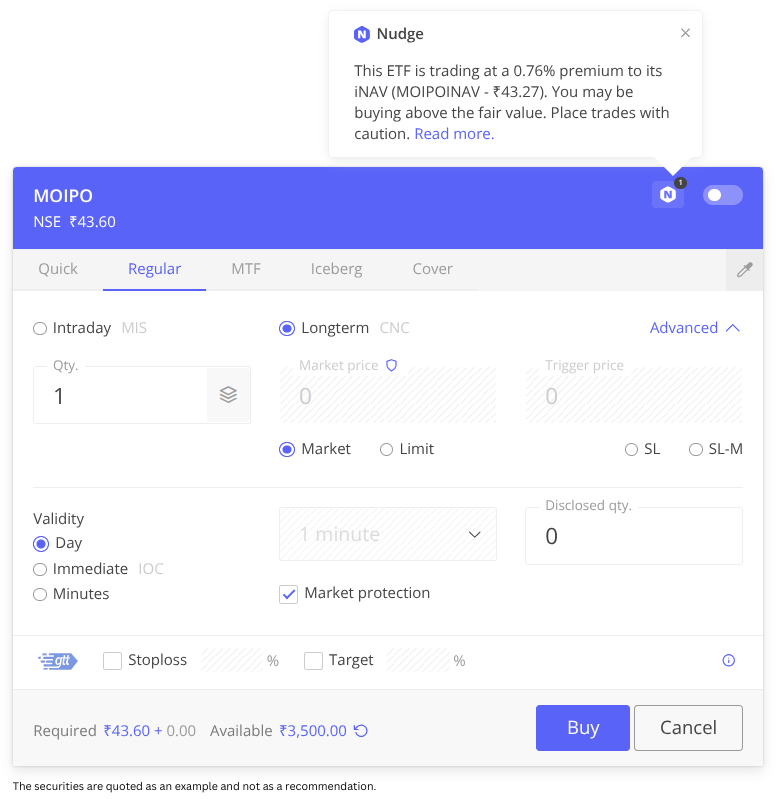This screenshot has height=799, width=777.
Task: Click the quantity lot size stack icon
Action: tap(228, 395)
